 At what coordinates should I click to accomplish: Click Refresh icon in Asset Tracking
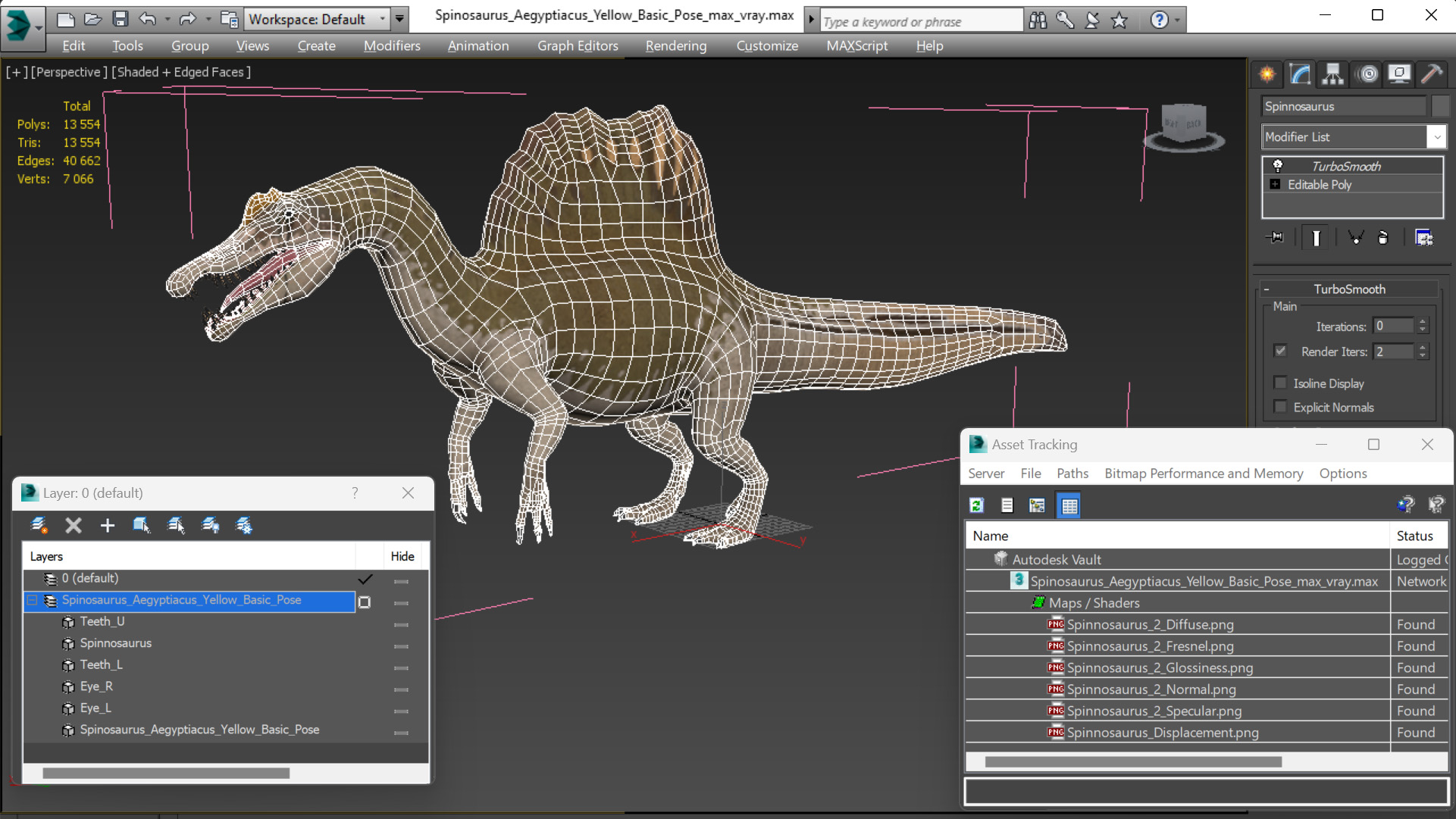tap(976, 505)
